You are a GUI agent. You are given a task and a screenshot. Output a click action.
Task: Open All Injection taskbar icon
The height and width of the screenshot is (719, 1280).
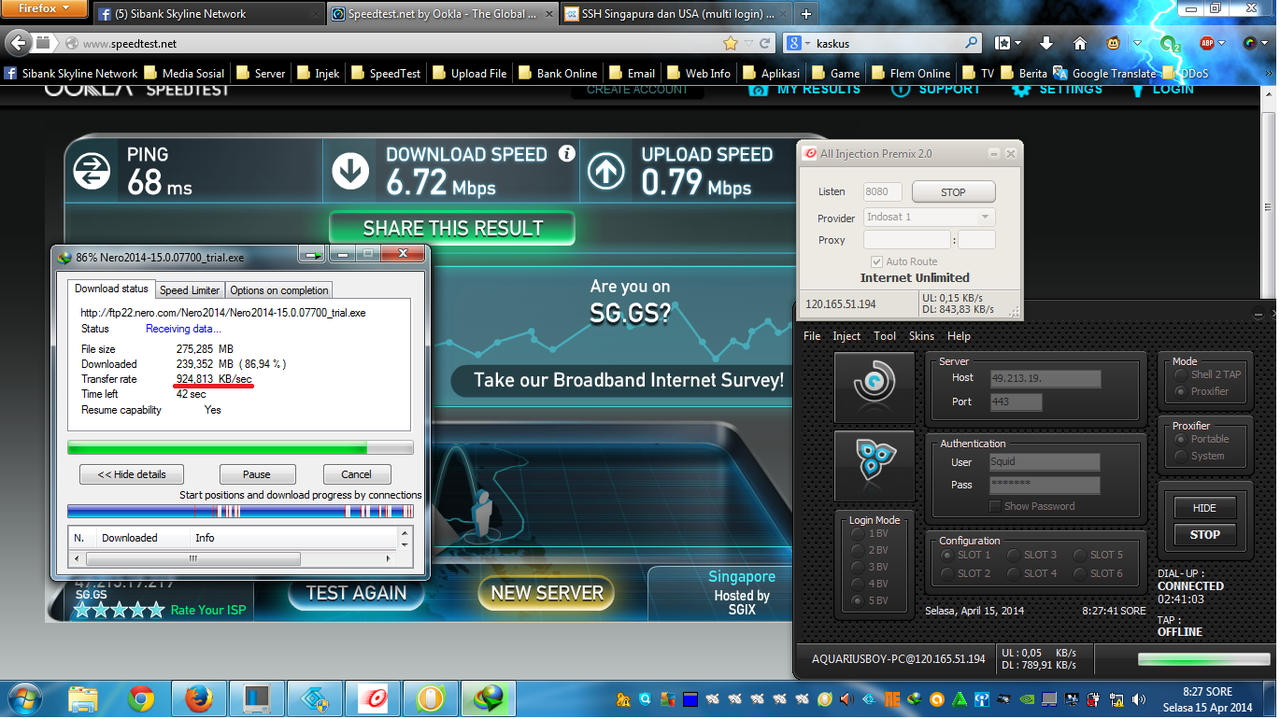[373, 698]
